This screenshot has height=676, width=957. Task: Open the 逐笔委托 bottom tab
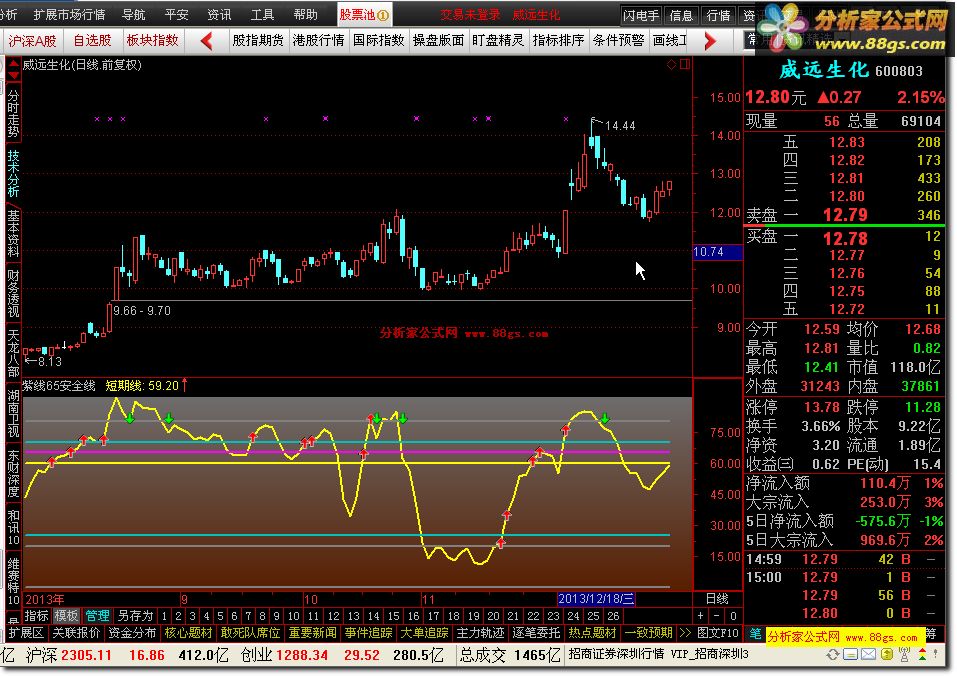[x=536, y=633]
